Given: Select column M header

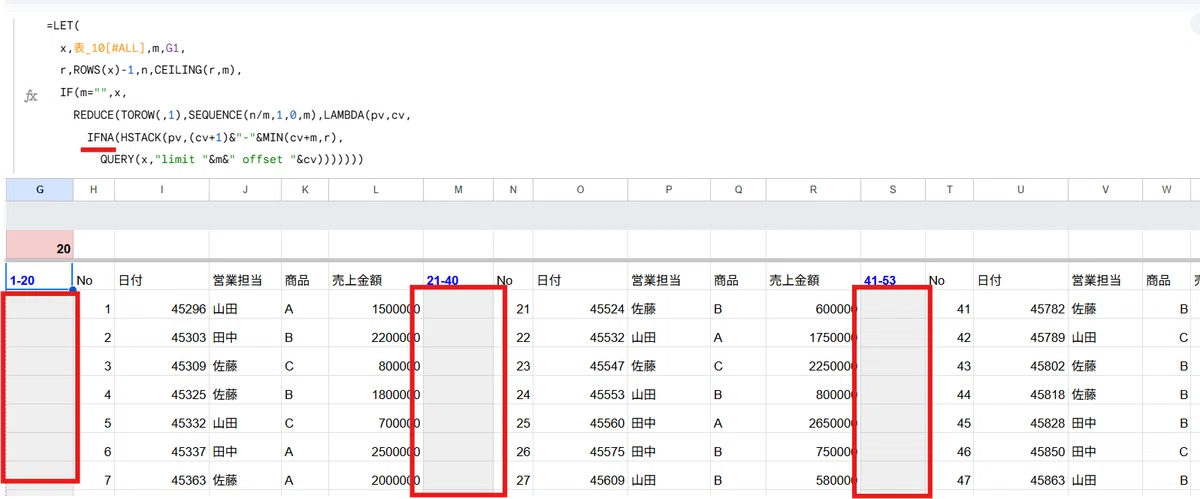Looking at the screenshot, I should tap(458, 189).
